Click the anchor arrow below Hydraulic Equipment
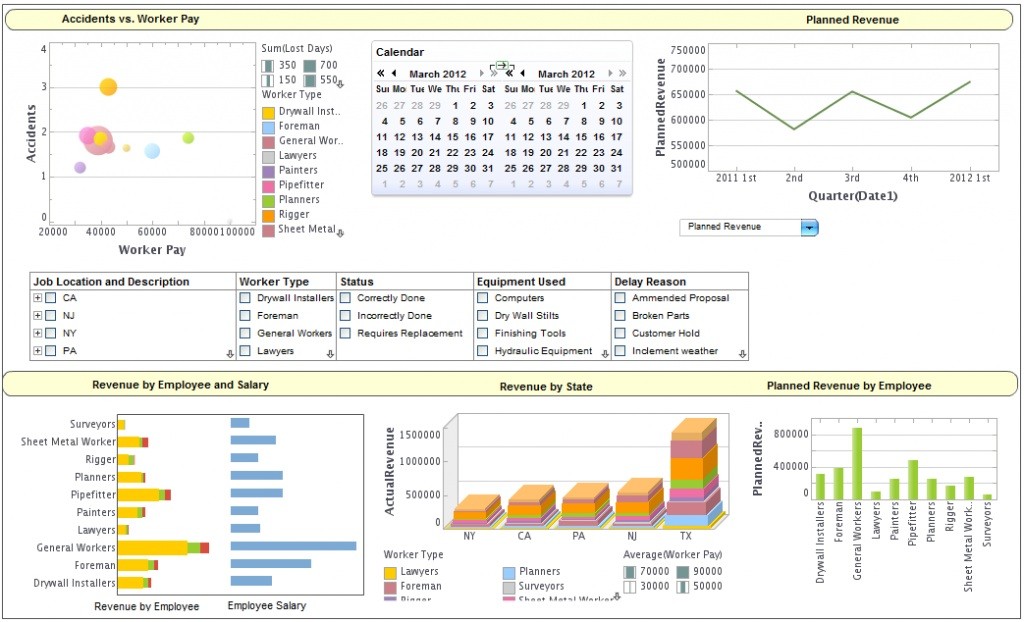The width and height of the screenshot is (1024, 622). click(605, 352)
